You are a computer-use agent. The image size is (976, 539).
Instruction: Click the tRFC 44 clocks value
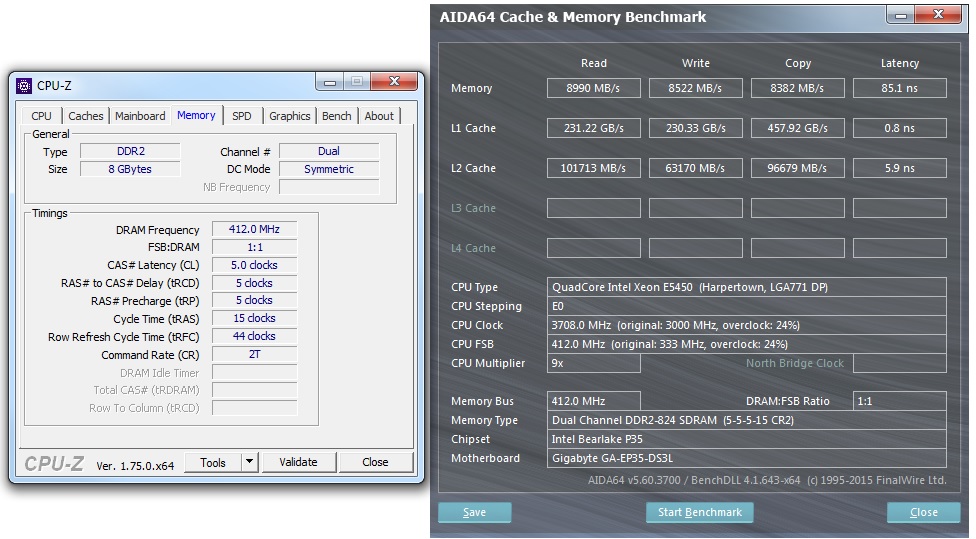254,337
